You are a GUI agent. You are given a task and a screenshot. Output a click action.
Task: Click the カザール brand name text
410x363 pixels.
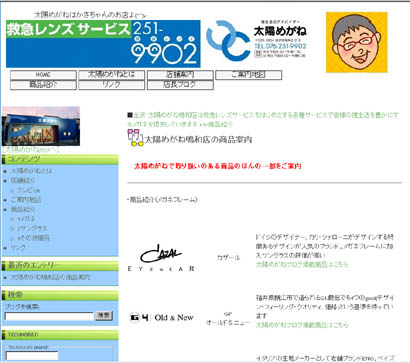click(x=228, y=258)
